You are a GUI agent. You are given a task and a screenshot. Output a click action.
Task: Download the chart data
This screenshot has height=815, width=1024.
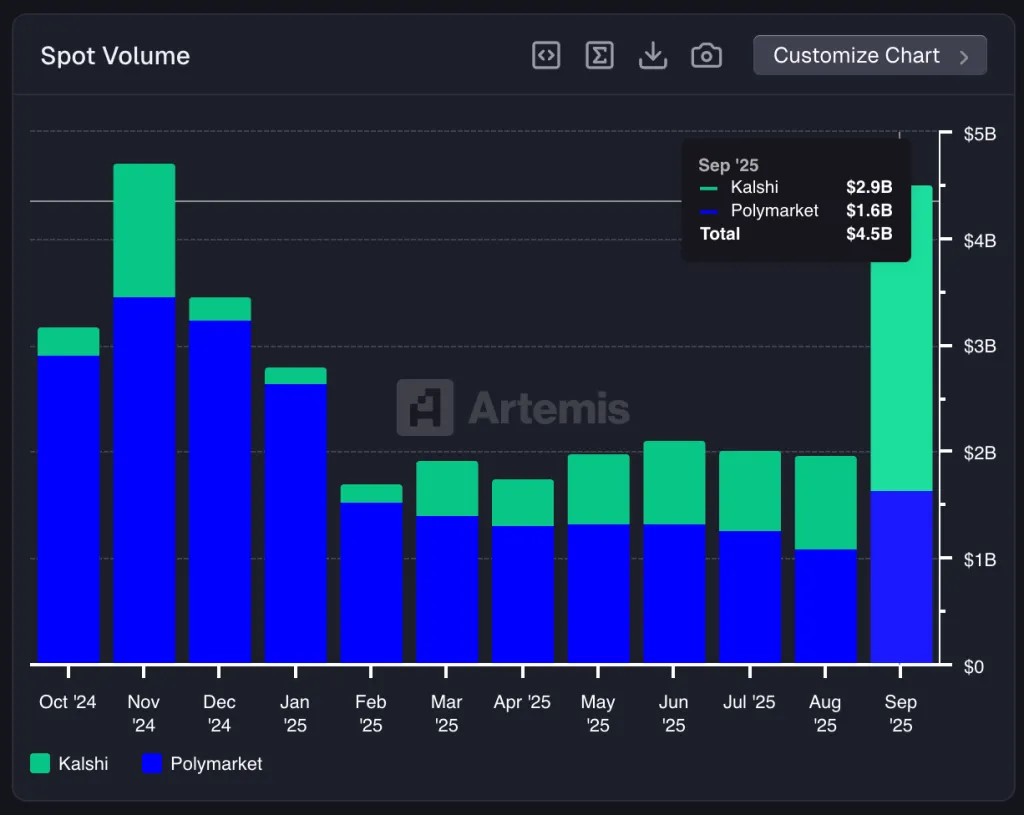tap(652, 56)
